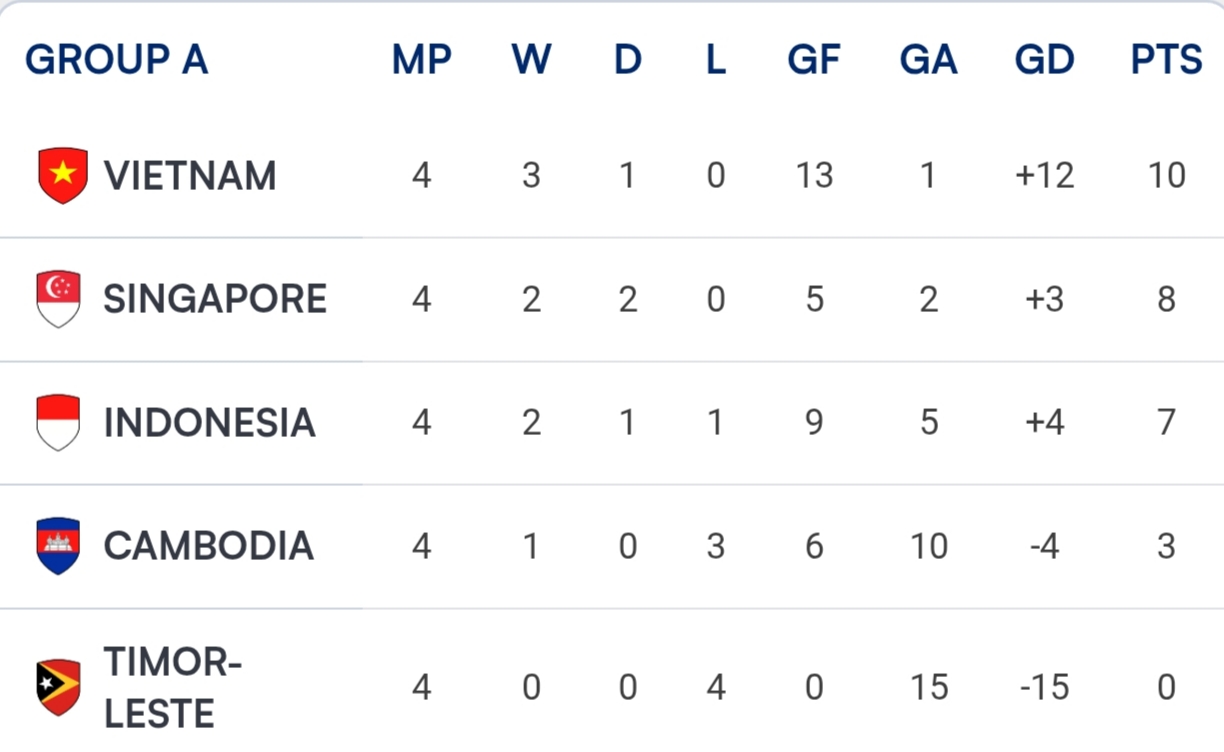Select the GROUP A heading
The height and width of the screenshot is (752, 1224).
[x=117, y=60]
